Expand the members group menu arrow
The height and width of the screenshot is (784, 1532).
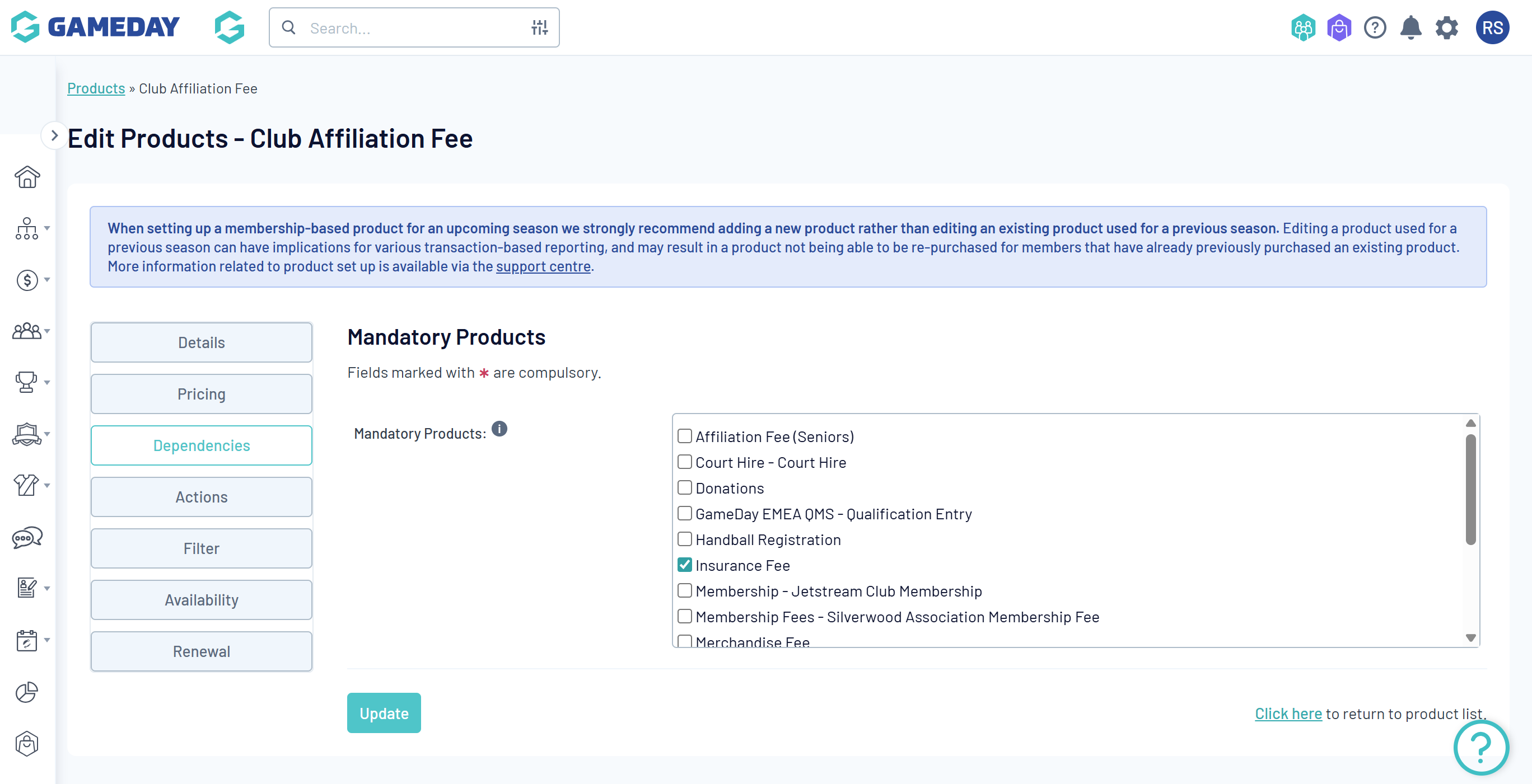[47, 331]
